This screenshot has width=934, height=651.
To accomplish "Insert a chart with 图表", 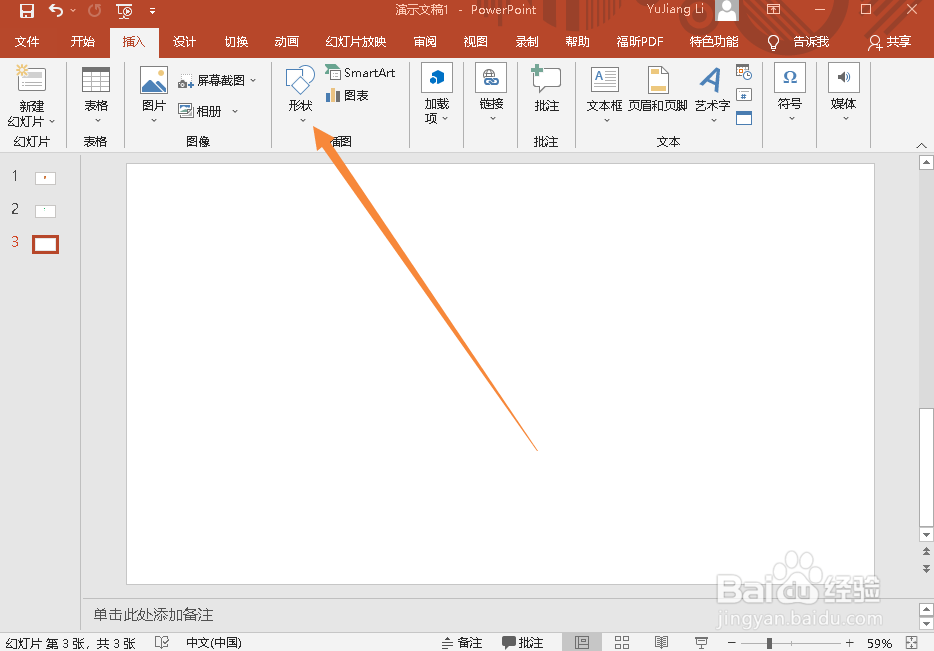I will coord(347,95).
